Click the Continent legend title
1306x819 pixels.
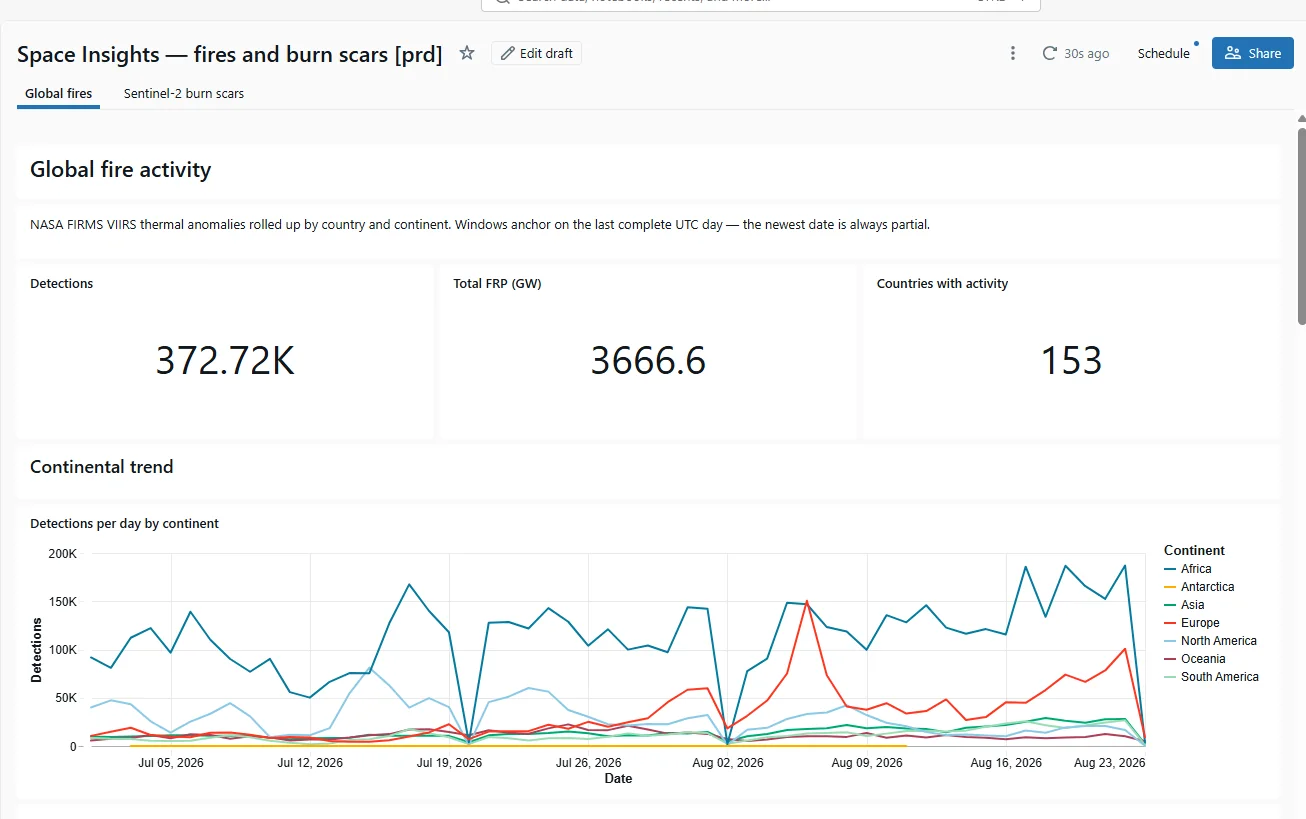pos(1194,550)
